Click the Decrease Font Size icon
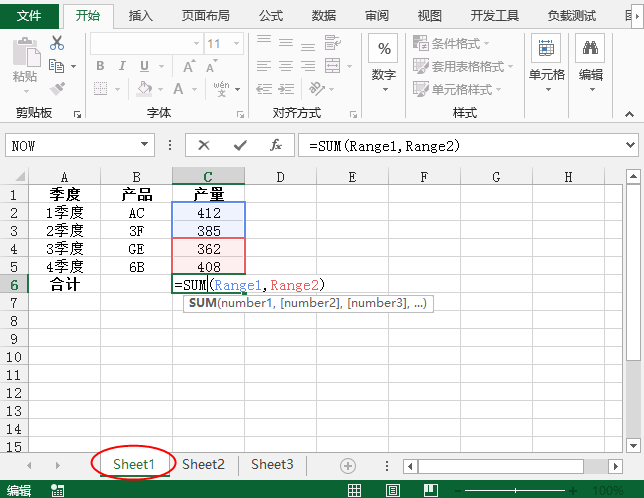 (212, 66)
